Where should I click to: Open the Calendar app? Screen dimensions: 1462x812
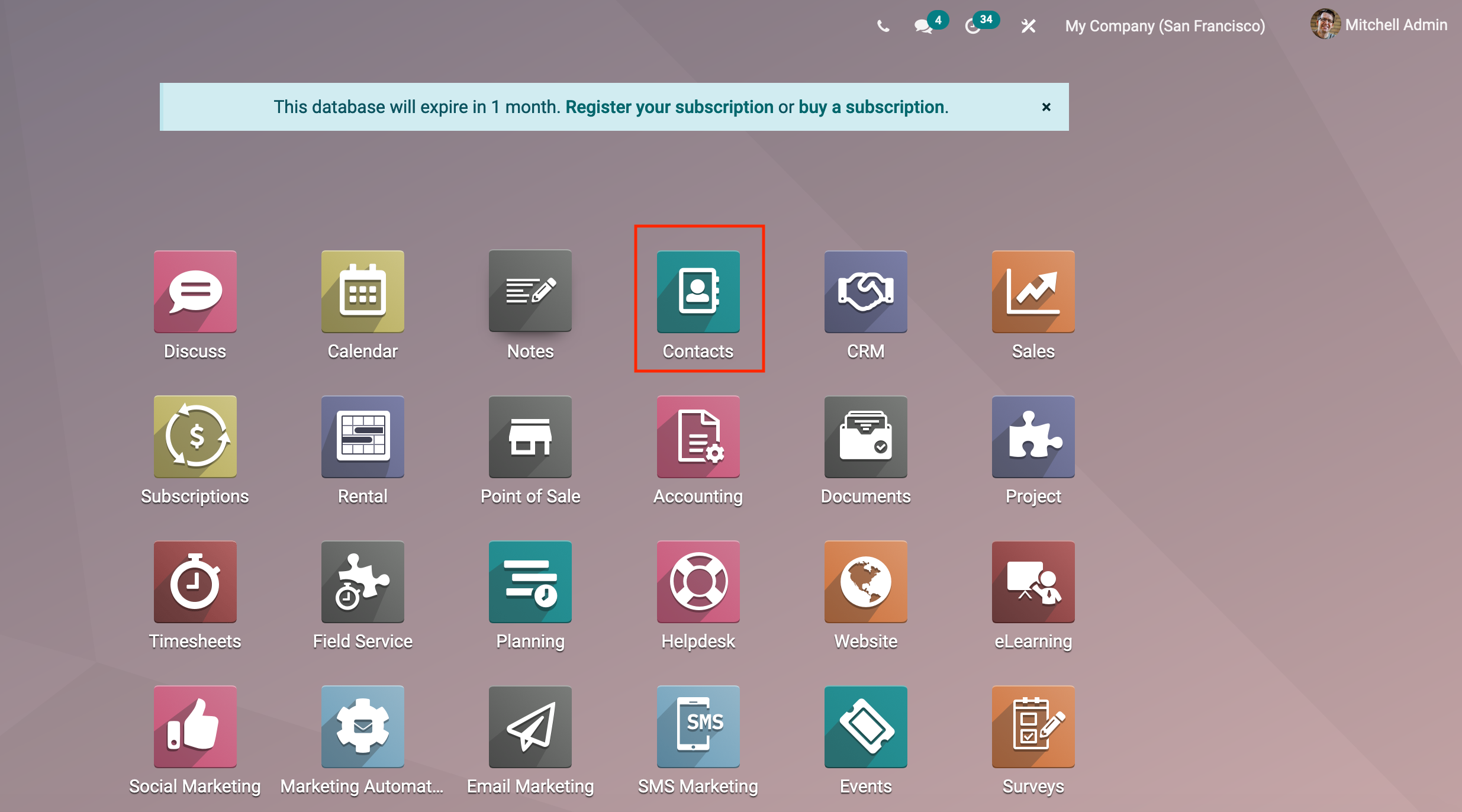(363, 292)
